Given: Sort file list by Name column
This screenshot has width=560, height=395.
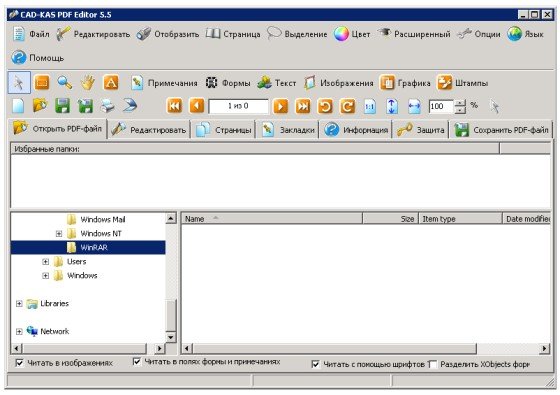Looking at the screenshot, I should pyautogui.click(x=272, y=219).
